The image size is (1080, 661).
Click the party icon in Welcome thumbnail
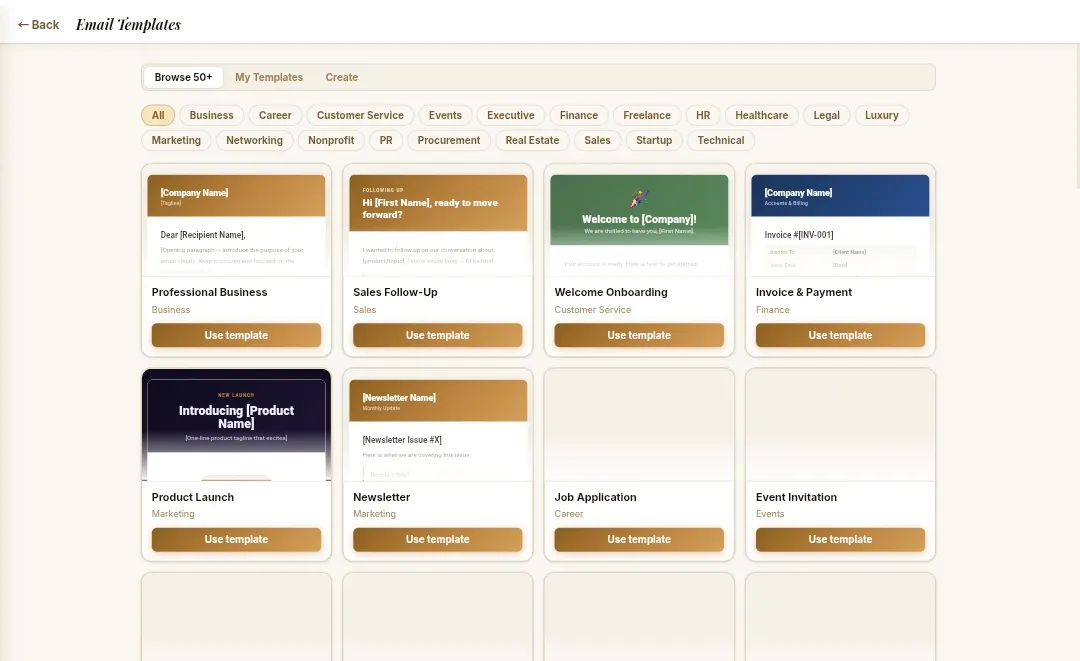coord(639,199)
